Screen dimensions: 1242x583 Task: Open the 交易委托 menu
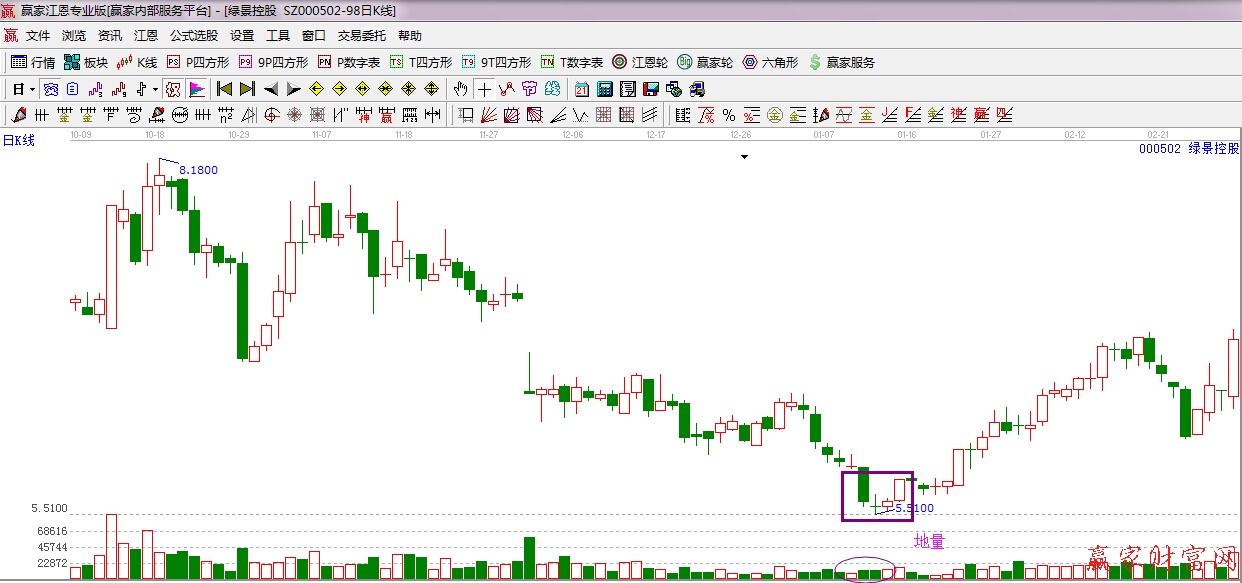361,36
